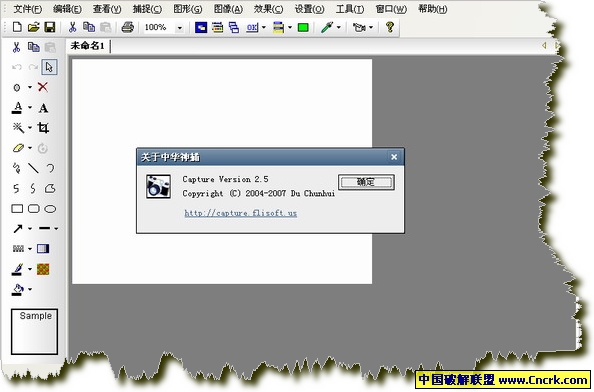Screen dimensions: 594x392
Task: Click the red X delete tool
Action: pos(43,87)
